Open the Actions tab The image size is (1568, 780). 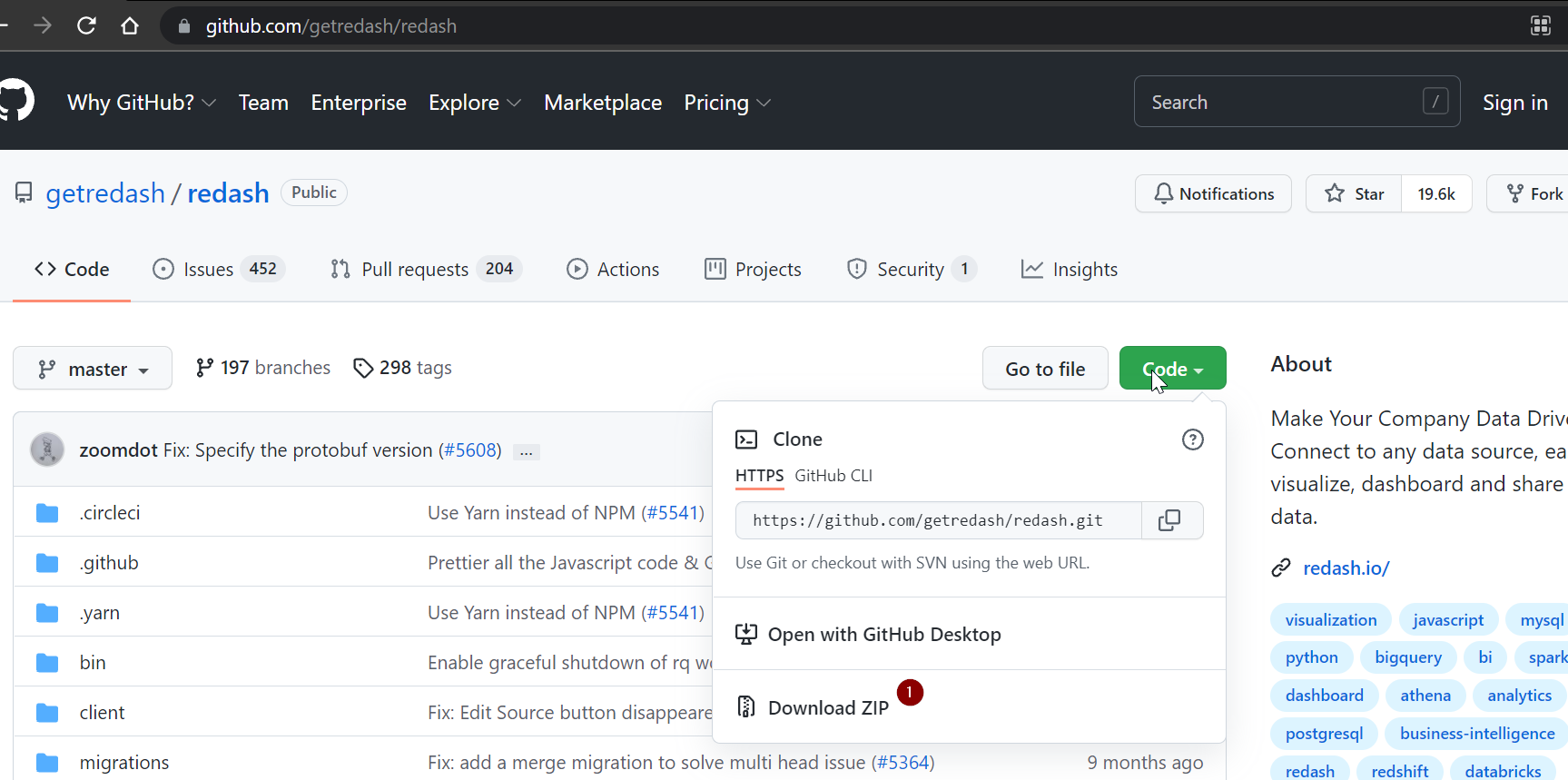(613, 270)
